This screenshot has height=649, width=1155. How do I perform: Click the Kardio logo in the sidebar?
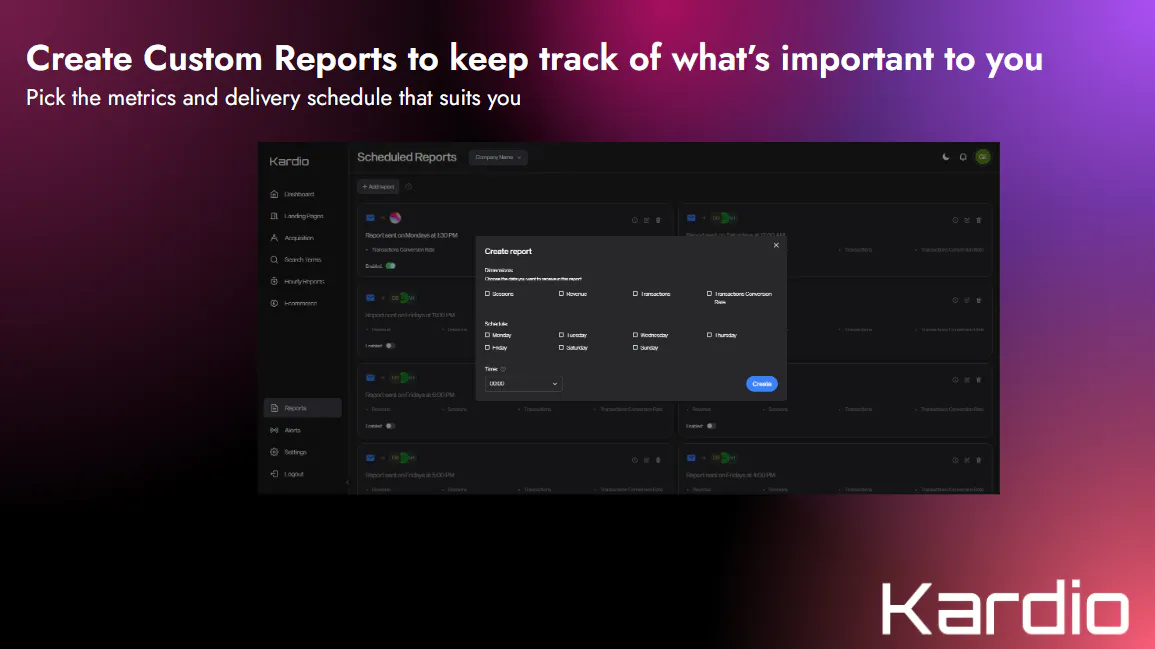point(289,161)
